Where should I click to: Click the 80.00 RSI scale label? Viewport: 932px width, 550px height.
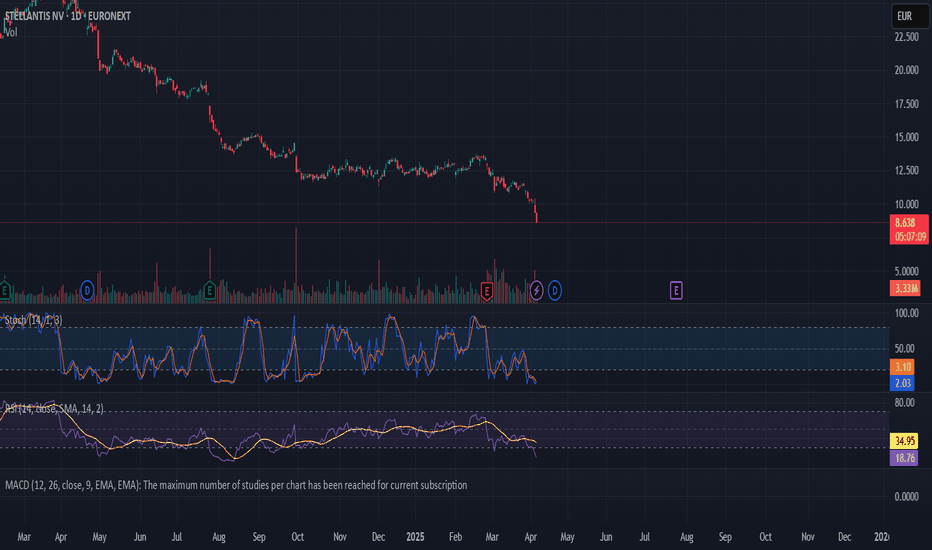[x=904, y=403]
